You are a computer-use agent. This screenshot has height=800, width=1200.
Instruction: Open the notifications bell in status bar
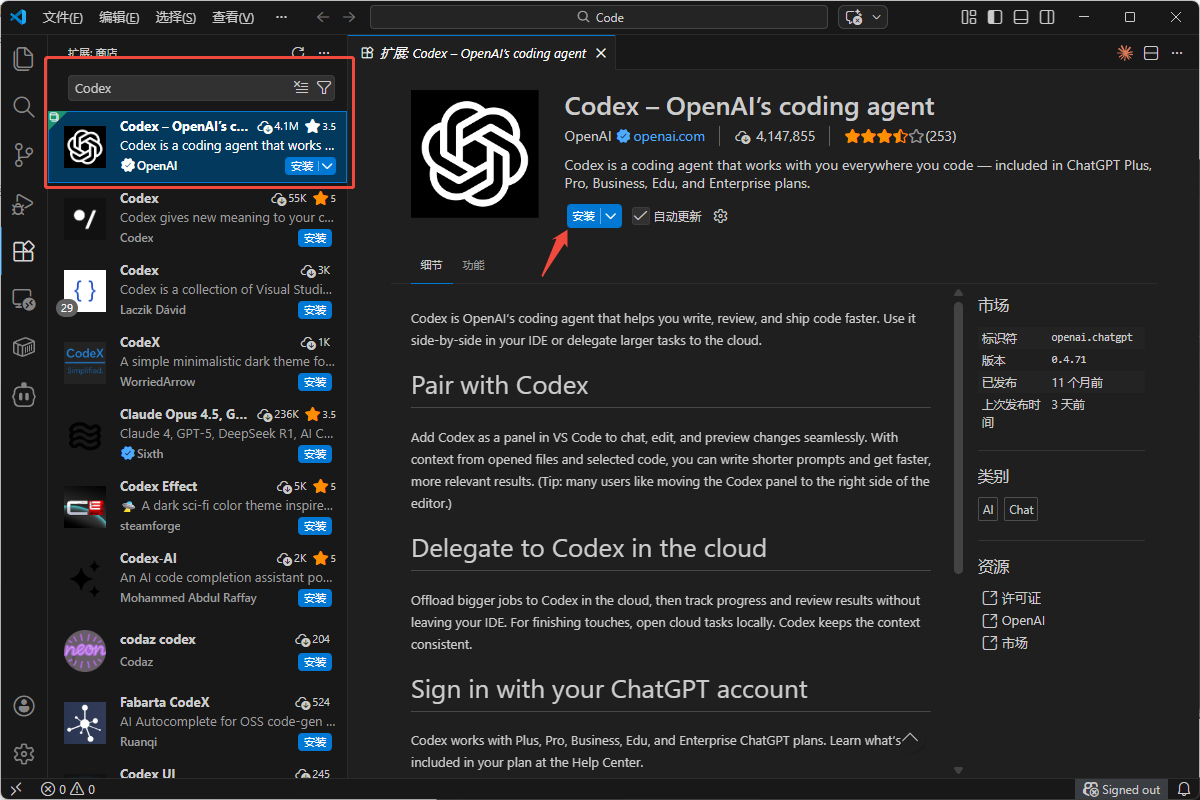pos(1184,789)
